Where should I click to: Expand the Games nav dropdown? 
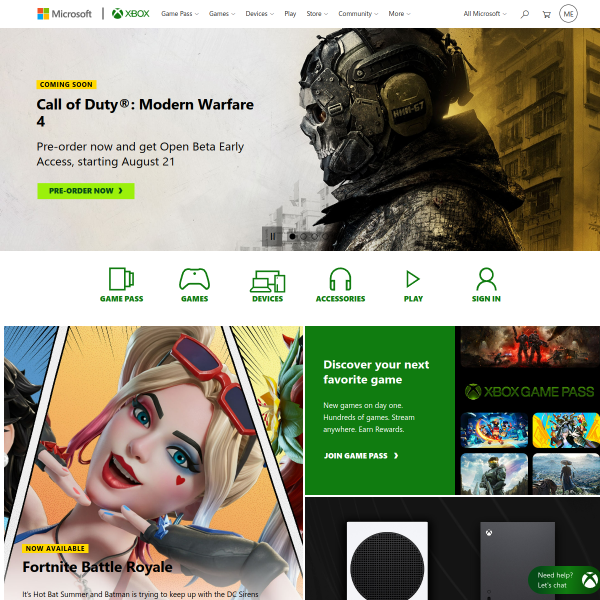click(222, 14)
